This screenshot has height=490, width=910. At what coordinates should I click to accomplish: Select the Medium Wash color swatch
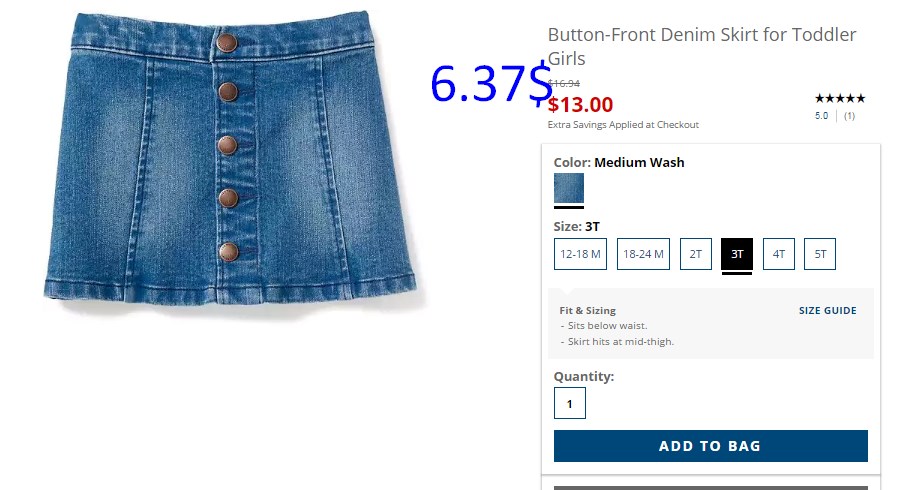point(569,188)
